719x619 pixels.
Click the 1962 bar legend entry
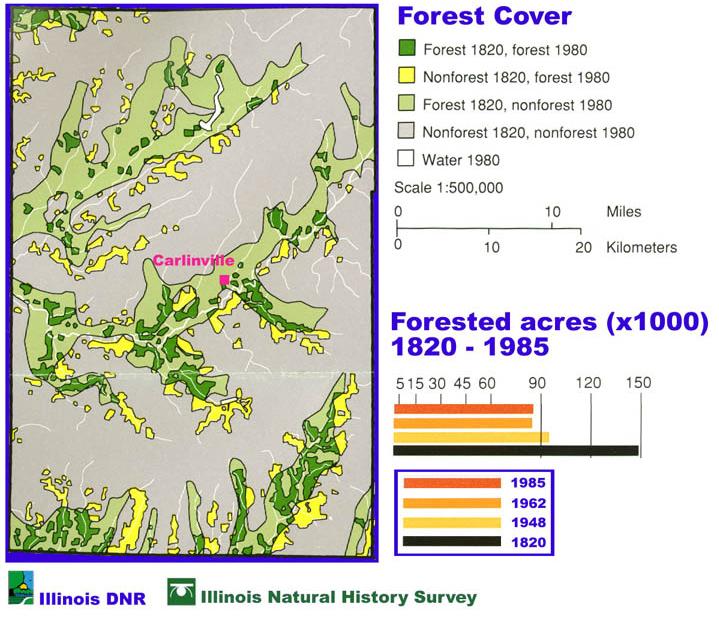pos(451,503)
